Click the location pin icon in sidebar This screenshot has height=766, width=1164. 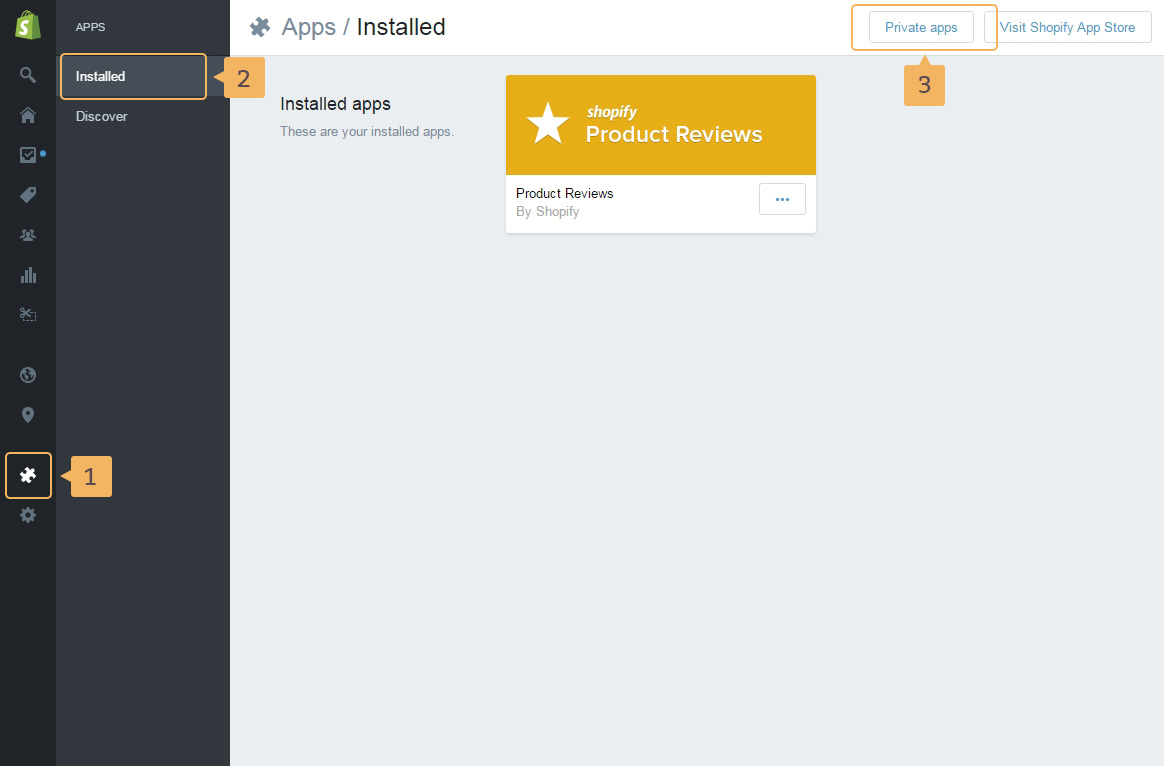28,415
